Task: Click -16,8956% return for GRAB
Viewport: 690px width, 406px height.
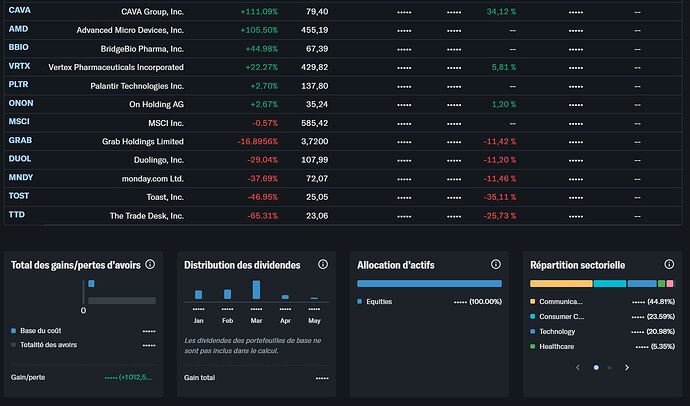Action: pyautogui.click(x=257, y=142)
